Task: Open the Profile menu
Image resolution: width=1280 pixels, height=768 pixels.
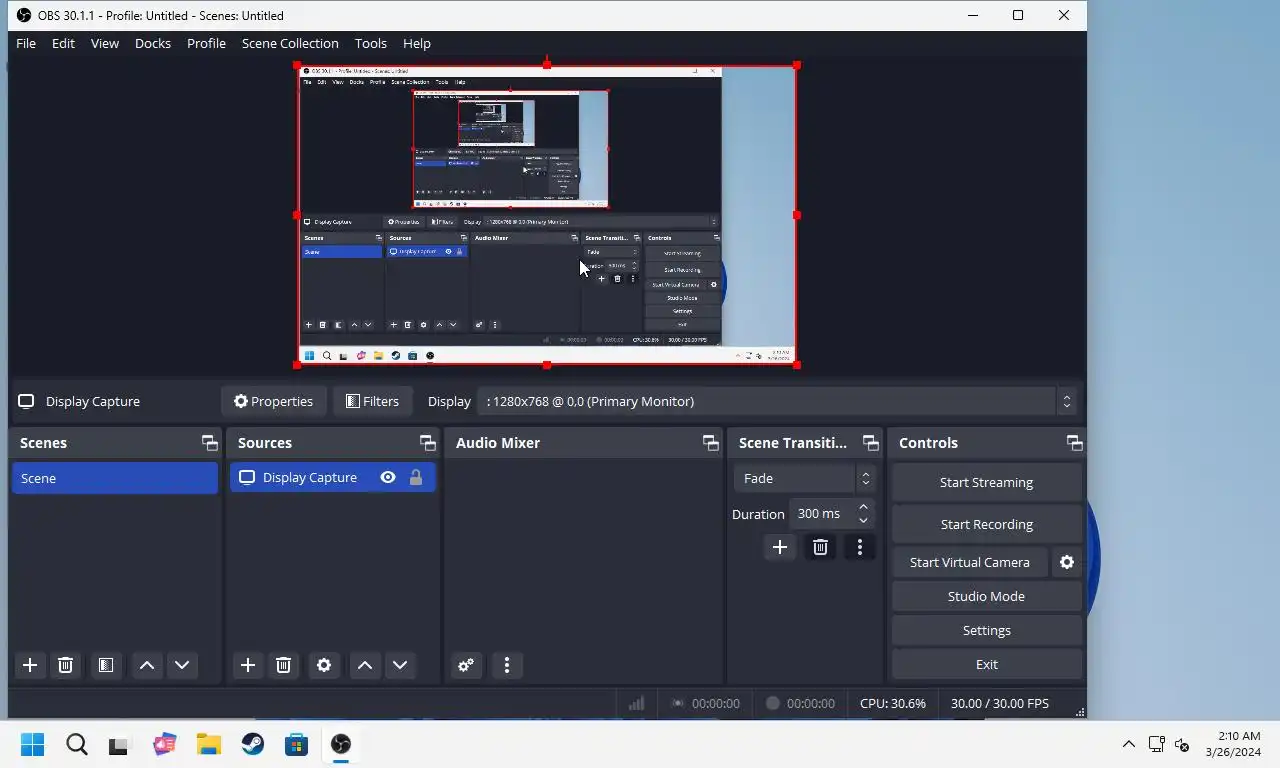Action: click(206, 43)
